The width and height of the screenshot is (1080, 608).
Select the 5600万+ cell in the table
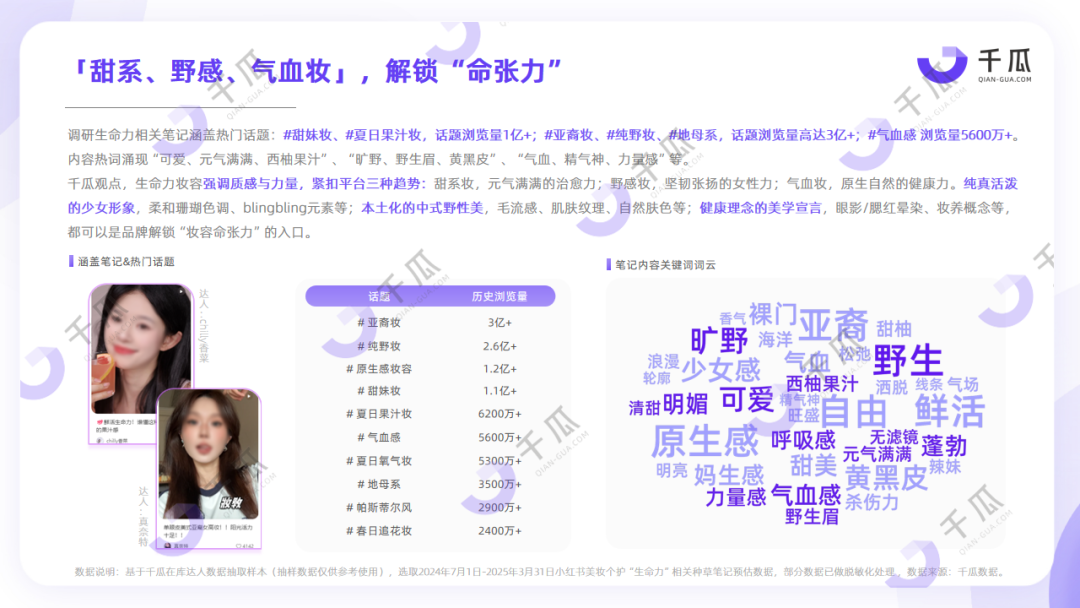pyautogui.click(x=499, y=437)
